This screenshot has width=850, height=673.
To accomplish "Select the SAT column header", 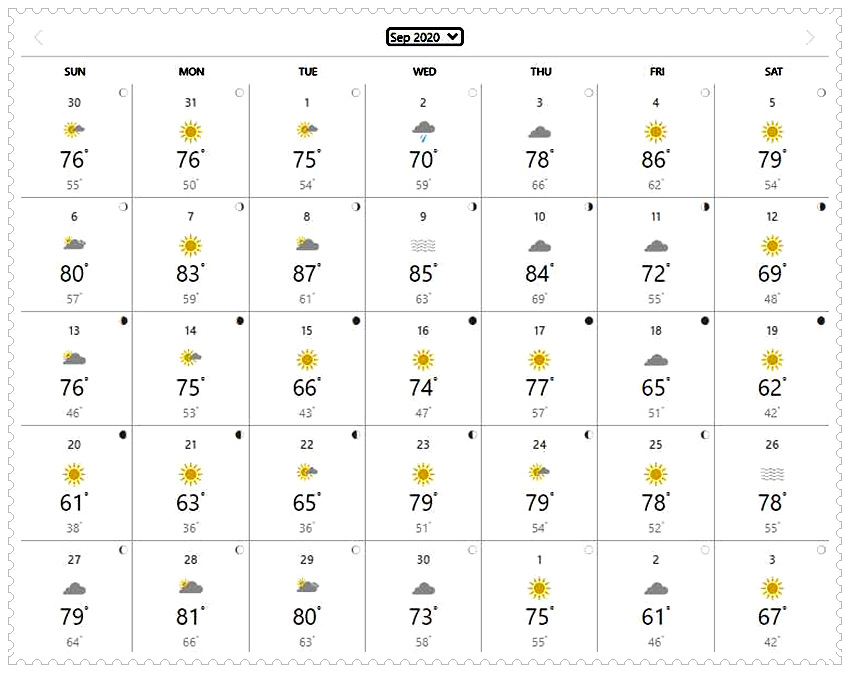I will click(774, 72).
